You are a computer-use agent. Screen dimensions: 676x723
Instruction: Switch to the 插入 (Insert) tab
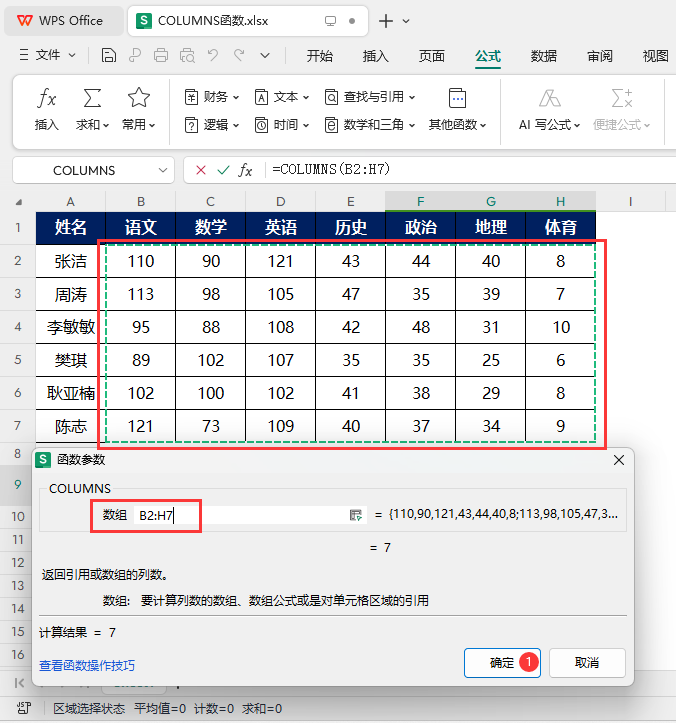pyautogui.click(x=375, y=56)
